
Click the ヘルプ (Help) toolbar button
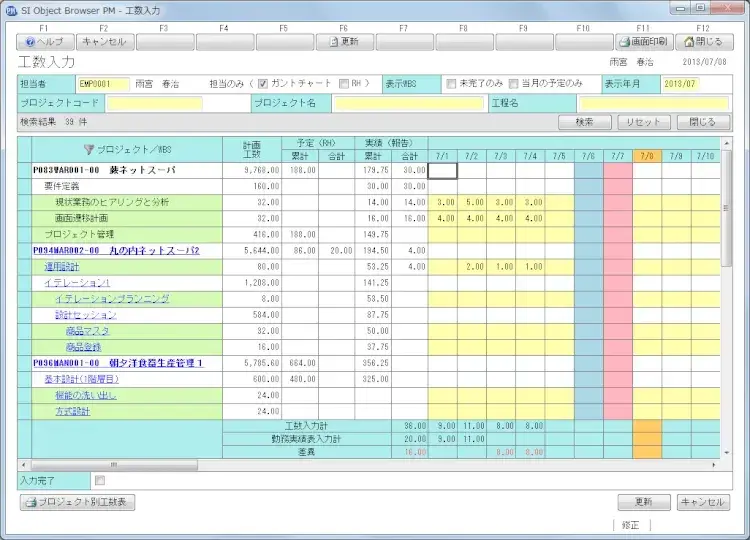coord(45,42)
